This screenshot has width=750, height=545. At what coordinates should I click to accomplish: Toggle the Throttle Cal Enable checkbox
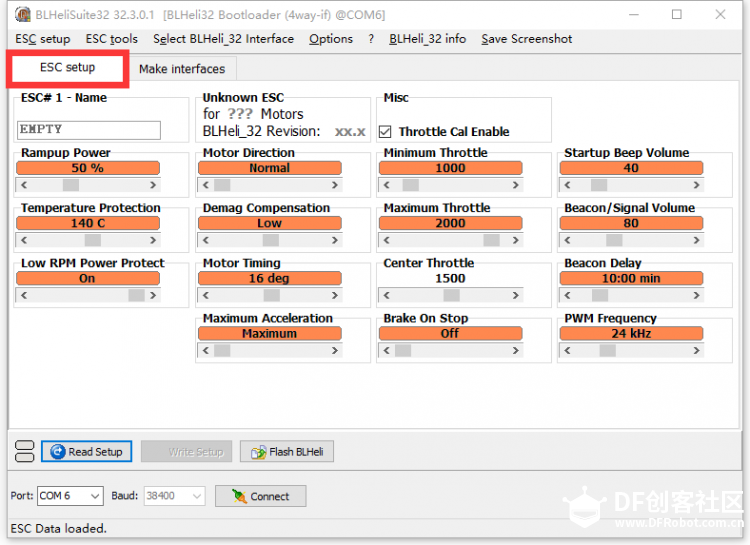(385, 132)
